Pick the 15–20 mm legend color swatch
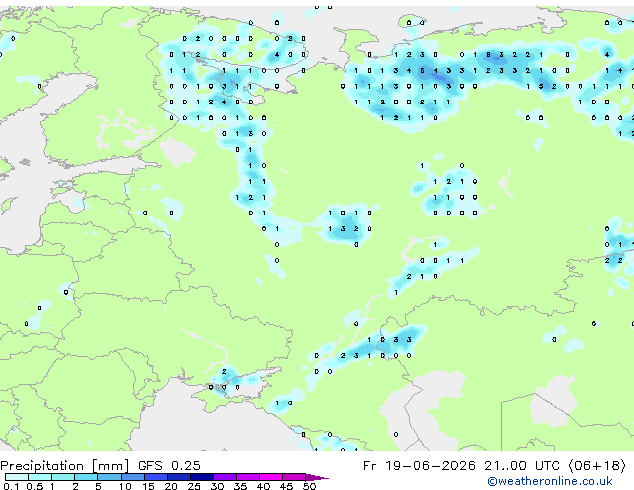 (156, 477)
